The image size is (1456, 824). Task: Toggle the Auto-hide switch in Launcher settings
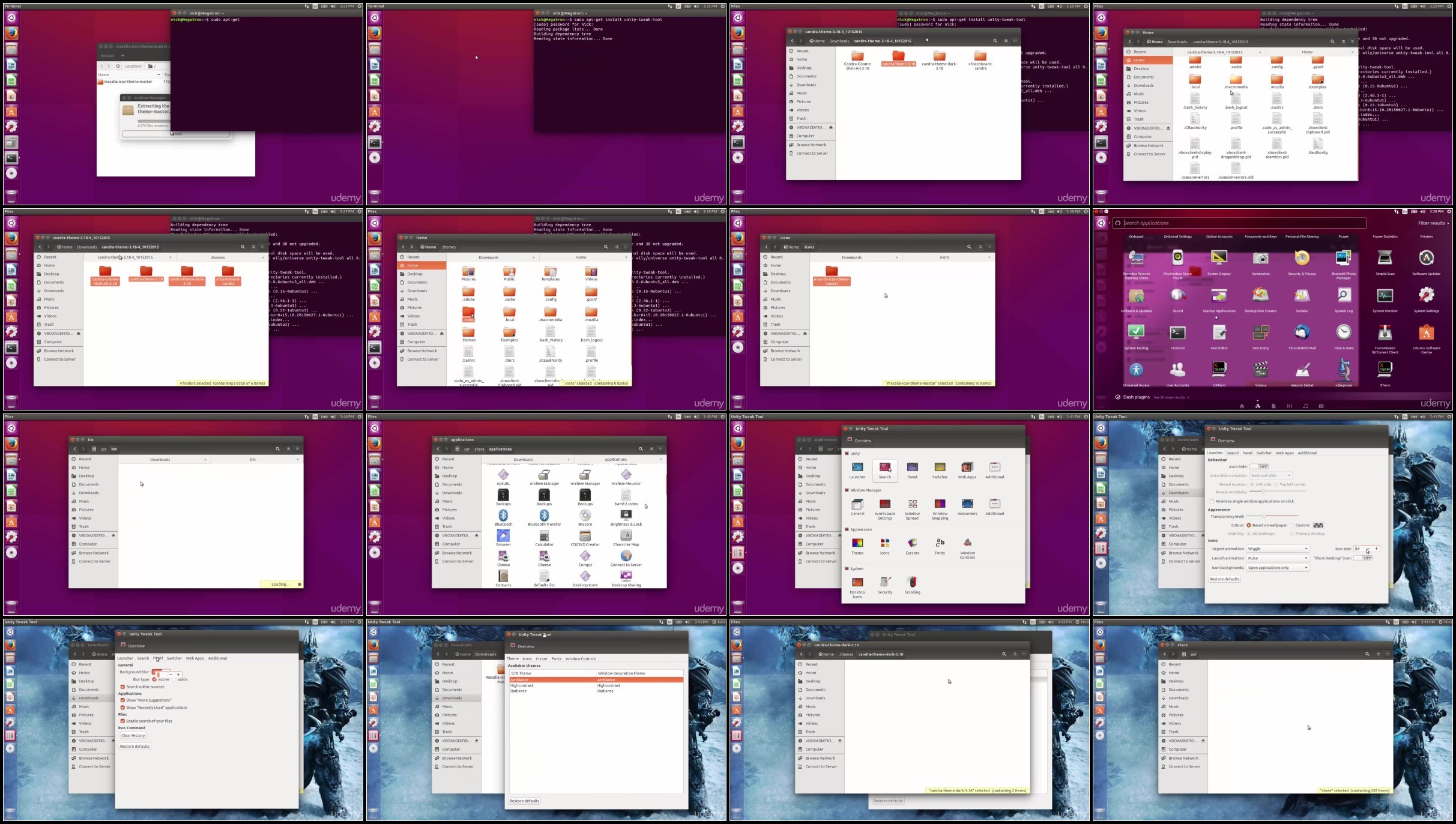click(1259, 466)
